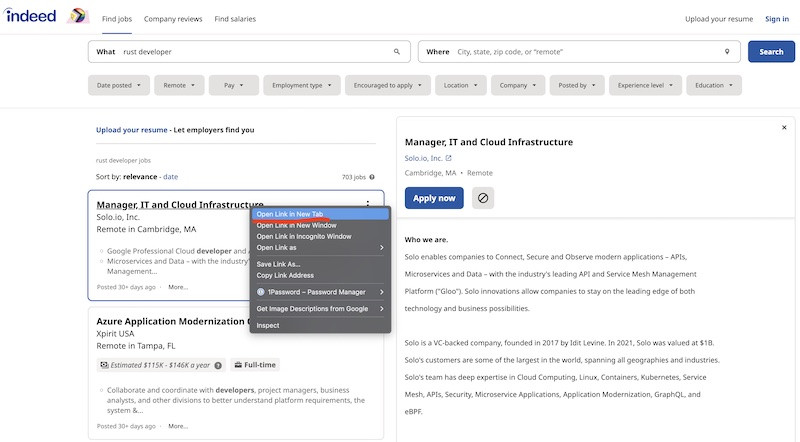800x442 pixels.
Task: Open Solo.io, Inc. company link in details
Action: (423, 158)
